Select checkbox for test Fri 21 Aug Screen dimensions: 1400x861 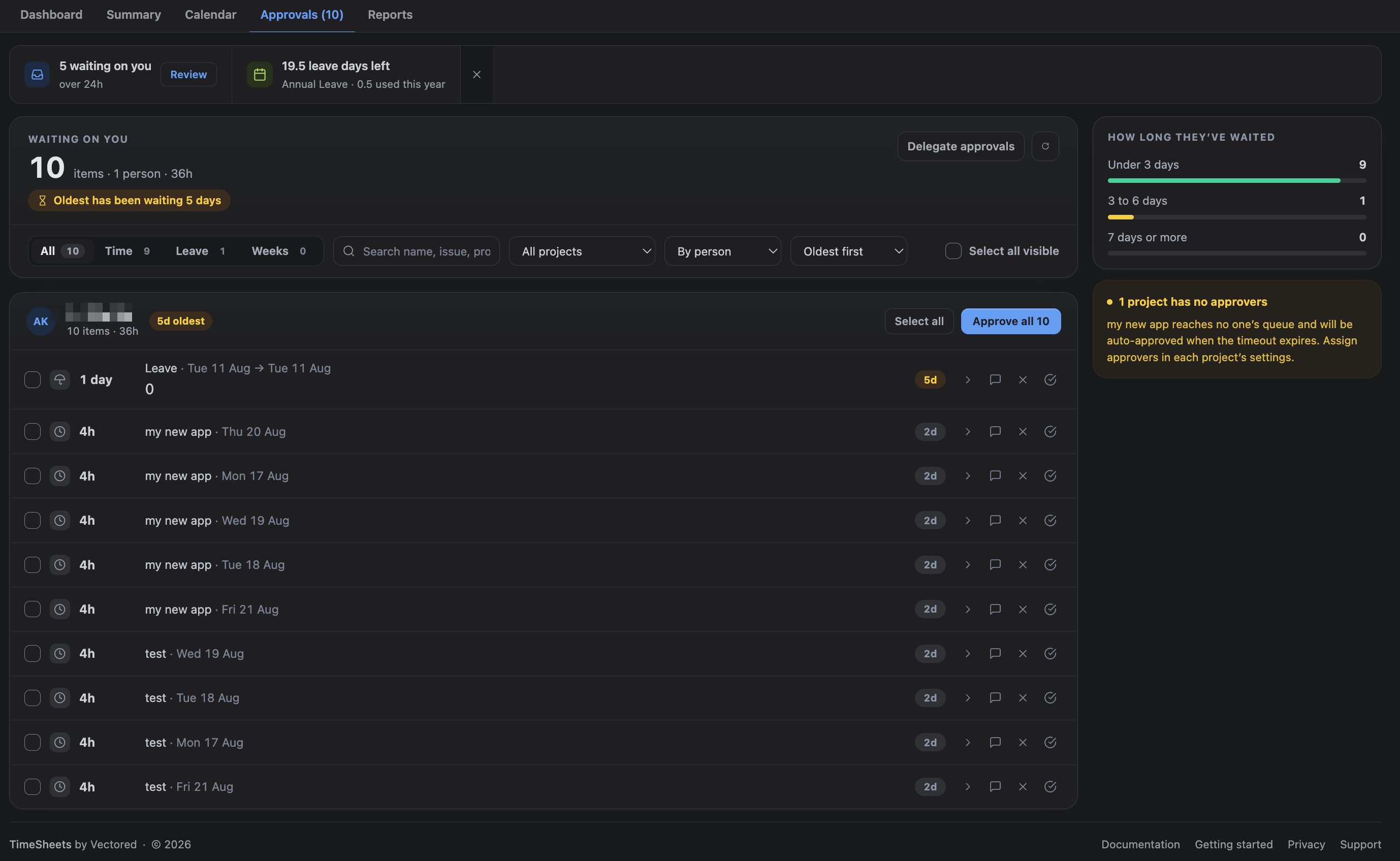pyautogui.click(x=33, y=787)
